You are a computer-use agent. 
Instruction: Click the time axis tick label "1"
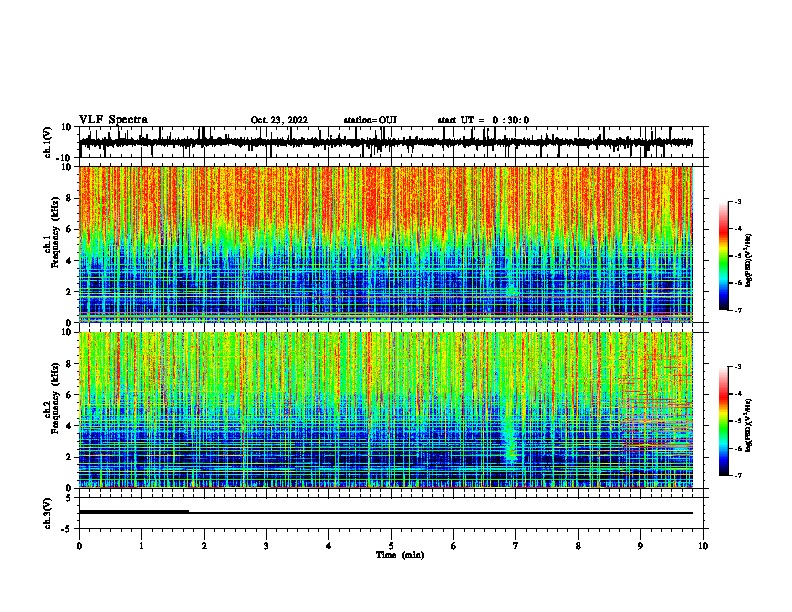tap(141, 545)
